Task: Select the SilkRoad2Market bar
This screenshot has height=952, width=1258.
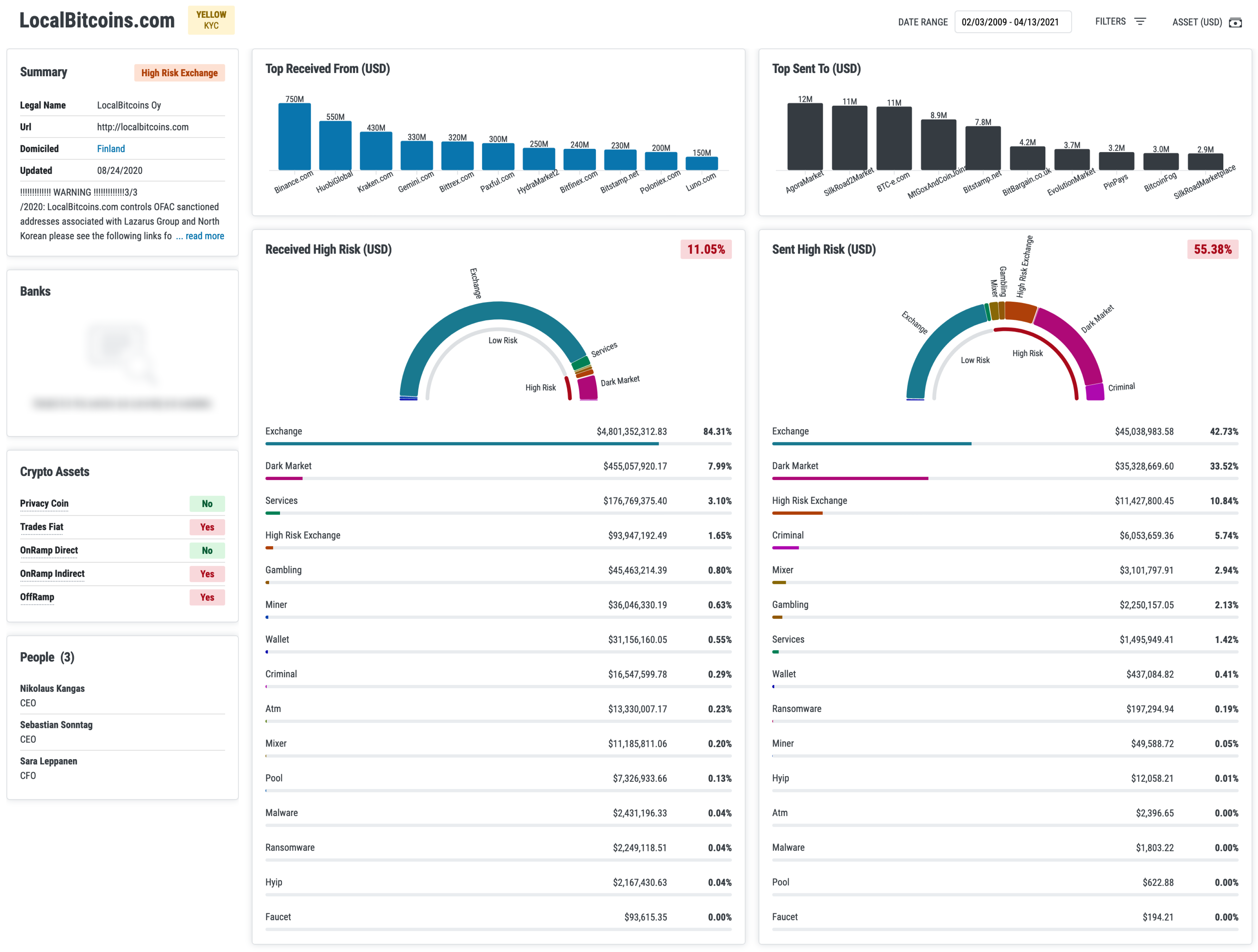Action: point(849,138)
